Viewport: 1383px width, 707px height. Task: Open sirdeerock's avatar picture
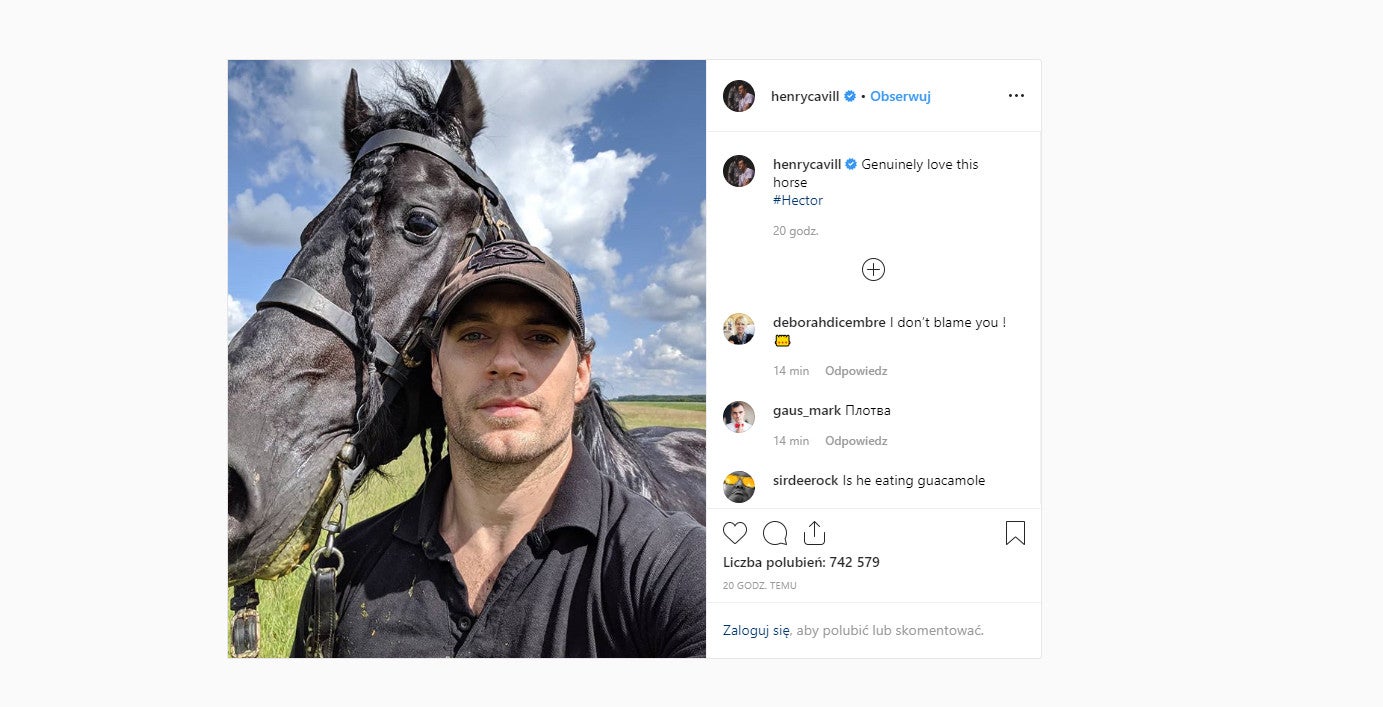pos(739,486)
